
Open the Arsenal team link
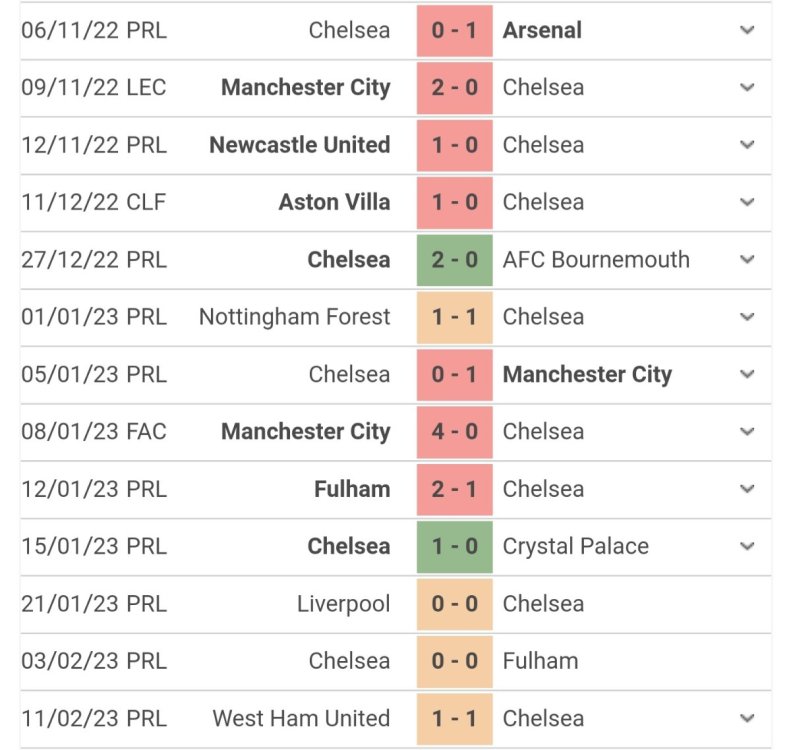[542, 30]
